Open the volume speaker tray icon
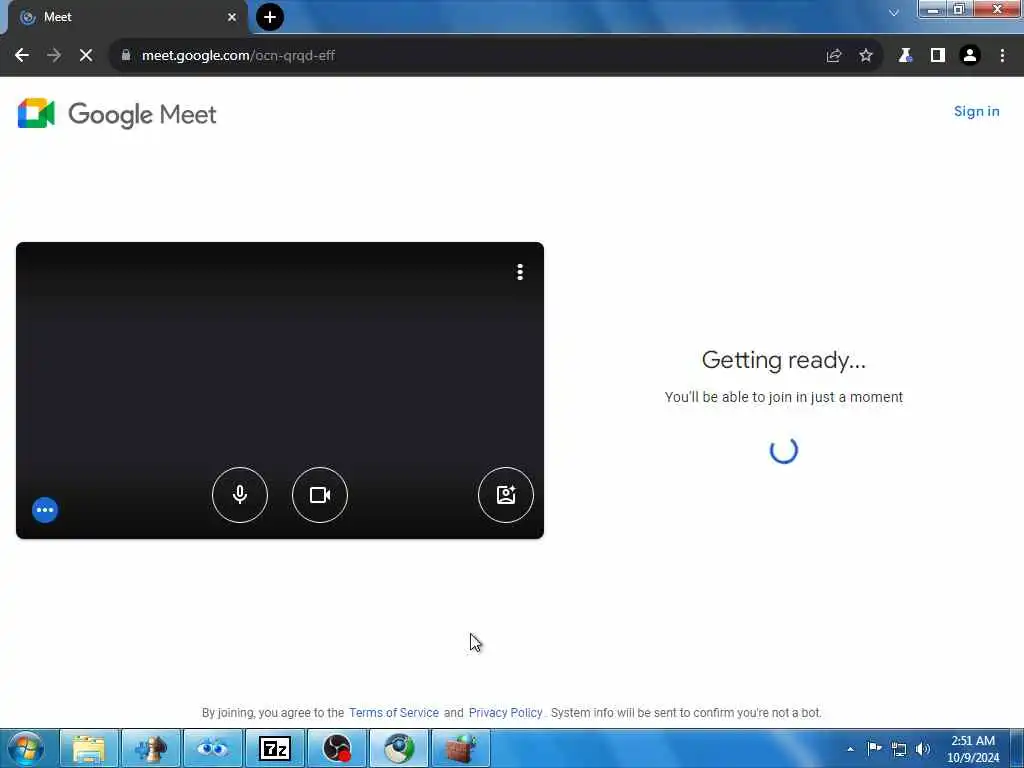1024x768 pixels. point(923,749)
